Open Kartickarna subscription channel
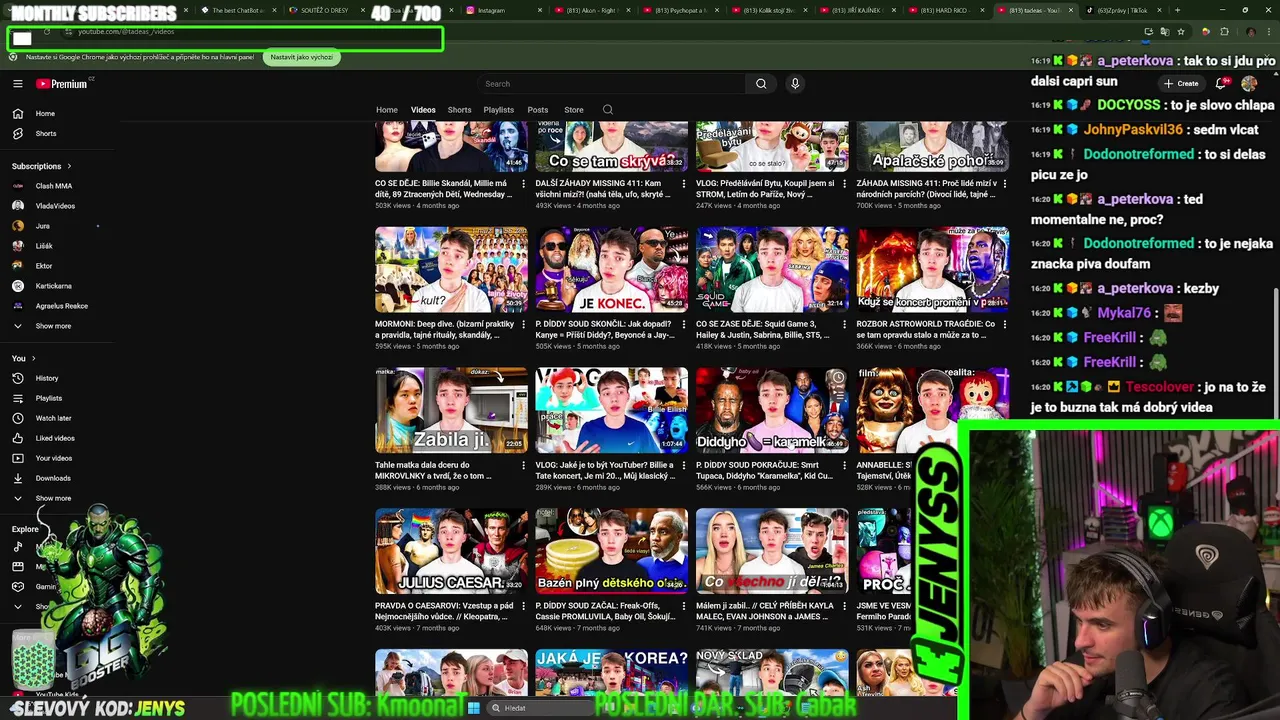Image resolution: width=1280 pixels, height=720 pixels. tap(54, 286)
